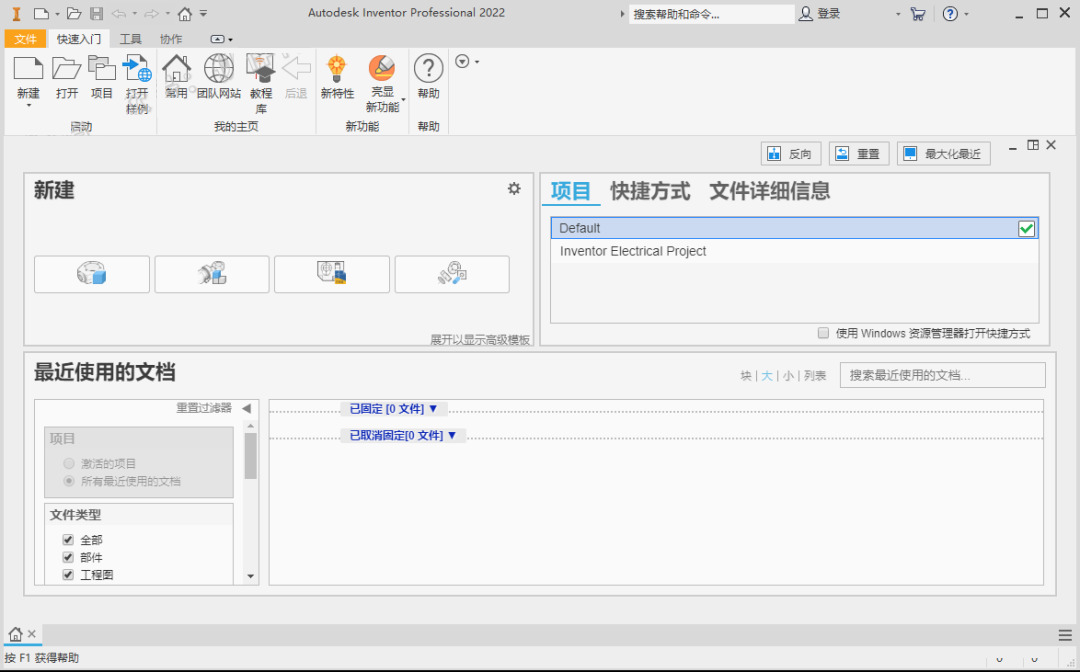Create a new presentation from the template button

(452, 274)
